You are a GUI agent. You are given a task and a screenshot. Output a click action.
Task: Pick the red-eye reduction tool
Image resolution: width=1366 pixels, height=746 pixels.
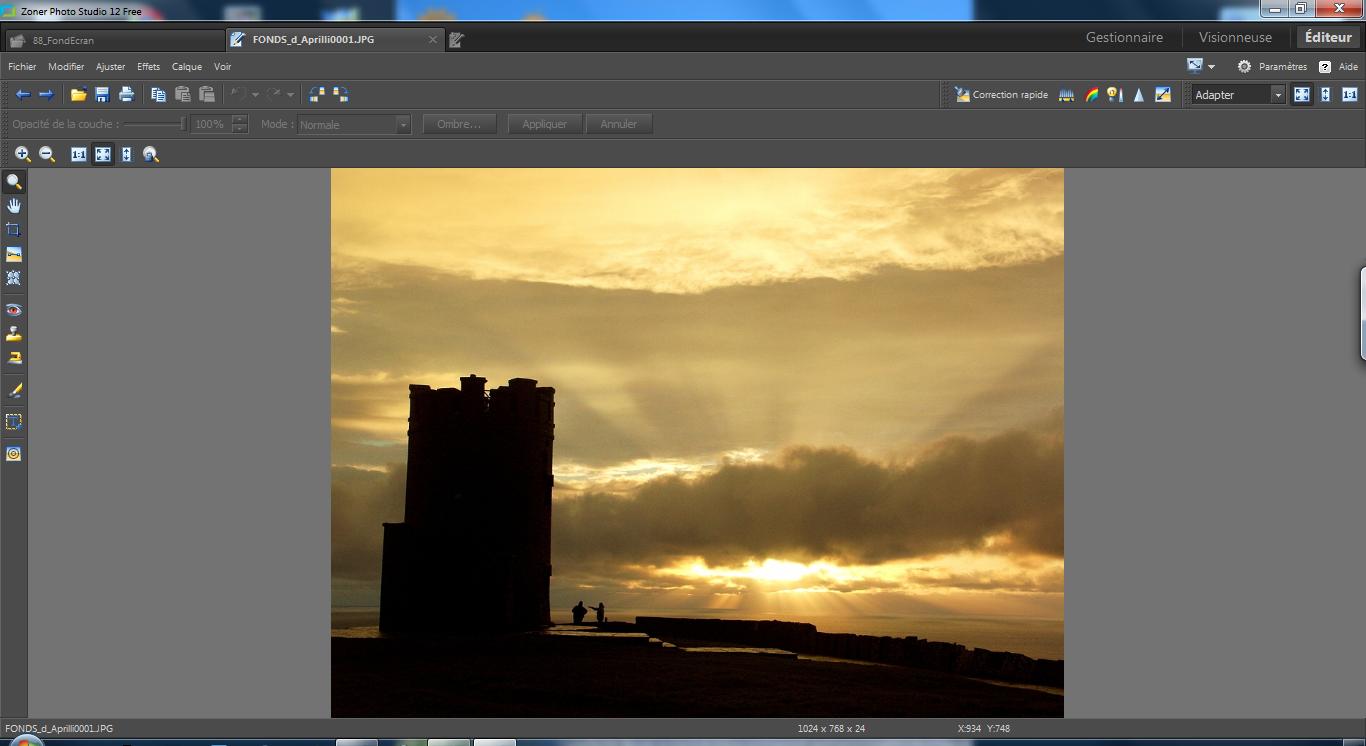coord(14,310)
